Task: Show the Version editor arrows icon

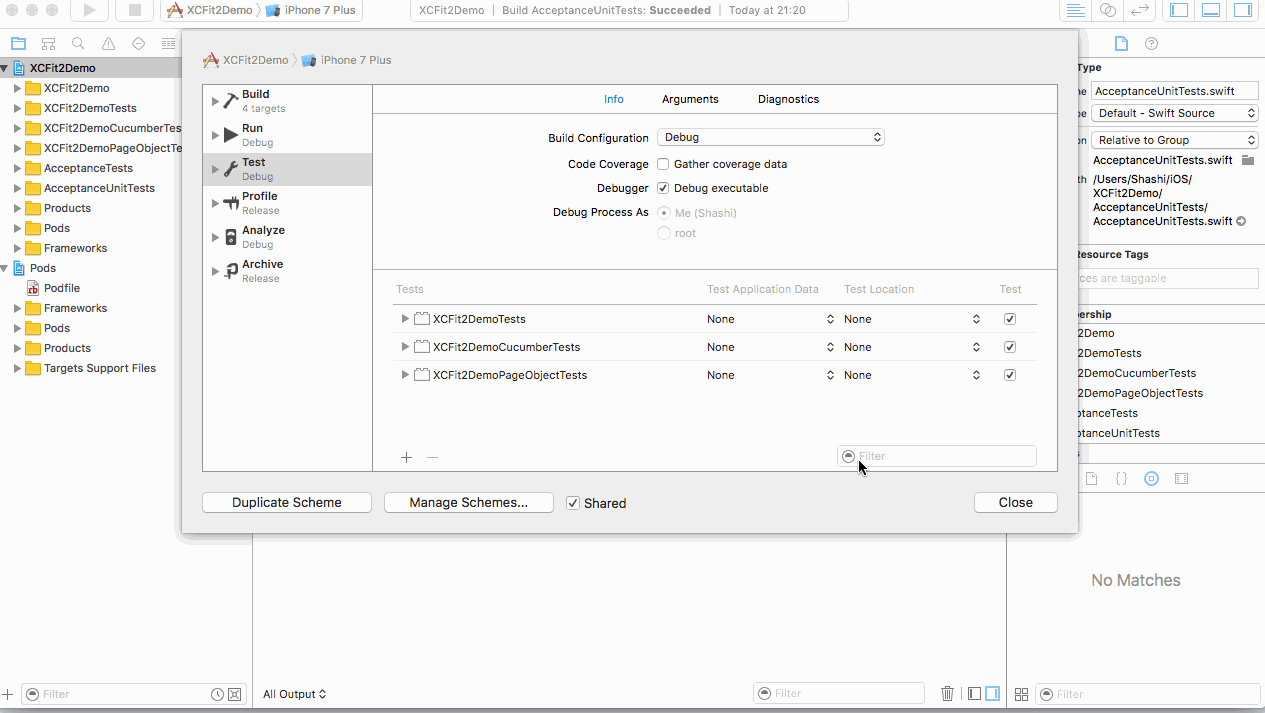Action: (1140, 11)
